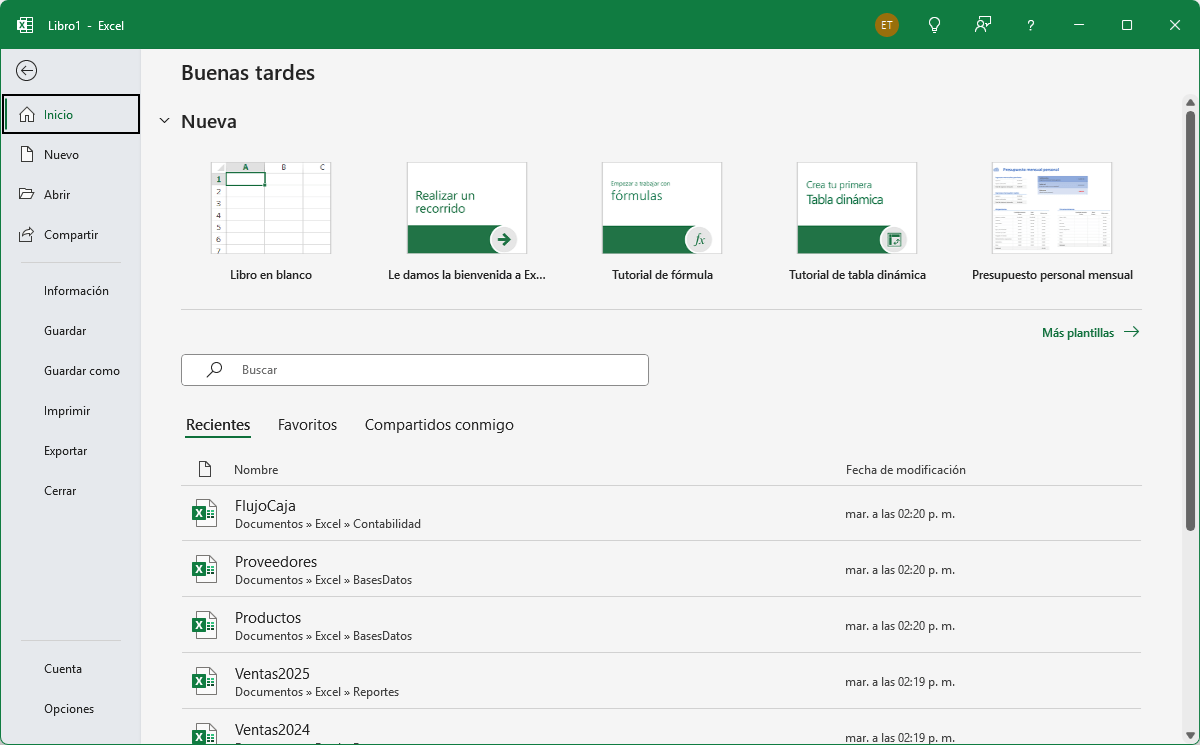Click the Documentos » Excel » Contabilidad path
Viewport: 1200px width, 745px height.
(x=328, y=524)
